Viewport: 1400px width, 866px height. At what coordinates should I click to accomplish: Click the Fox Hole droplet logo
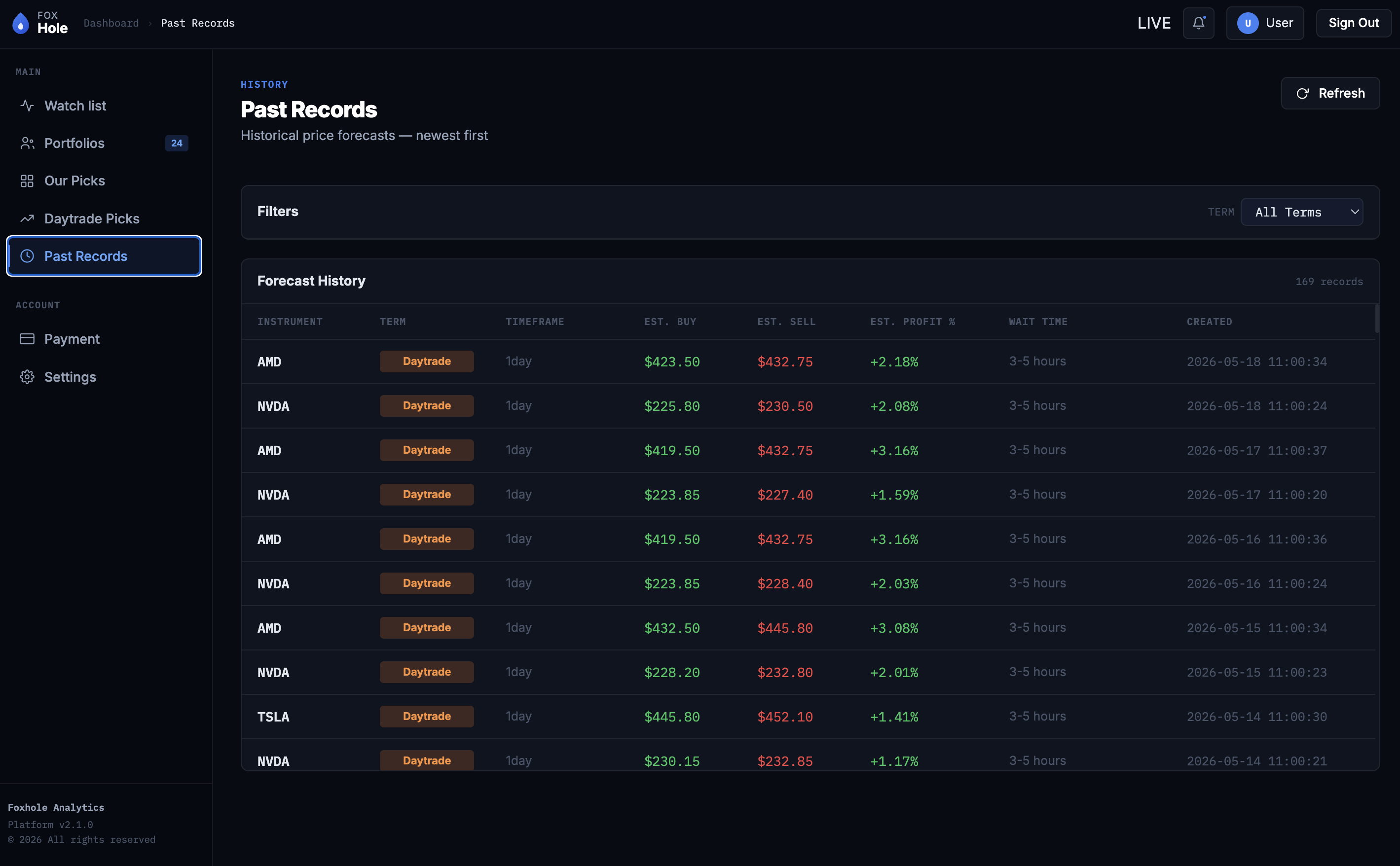(21, 23)
